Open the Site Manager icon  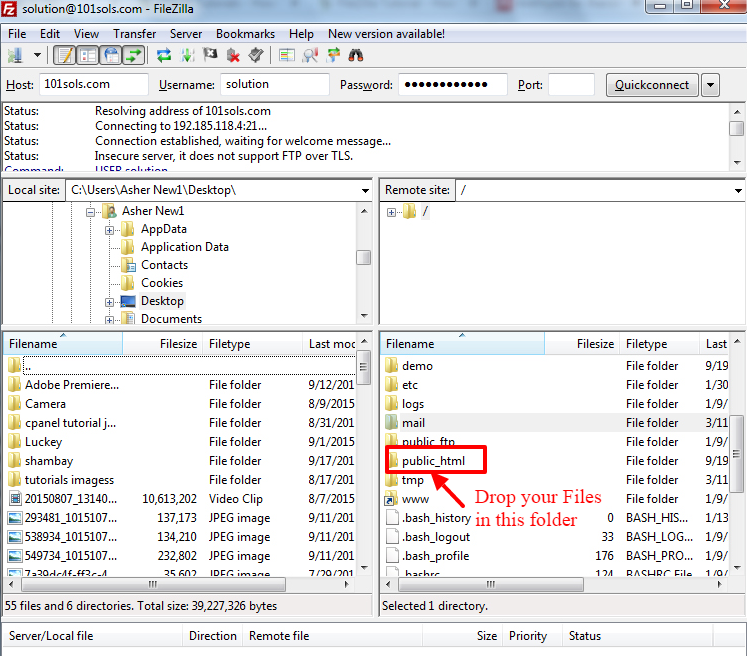[x=18, y=55]
